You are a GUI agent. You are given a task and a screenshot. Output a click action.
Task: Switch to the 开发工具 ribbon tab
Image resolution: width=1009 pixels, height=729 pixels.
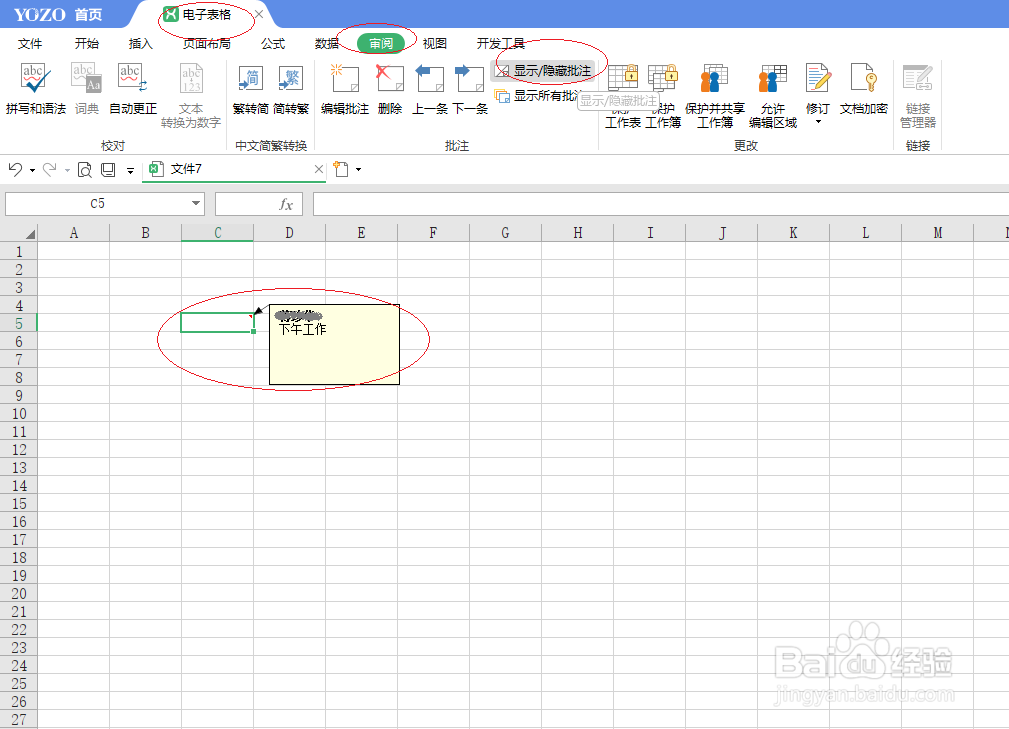coord(501,44)
